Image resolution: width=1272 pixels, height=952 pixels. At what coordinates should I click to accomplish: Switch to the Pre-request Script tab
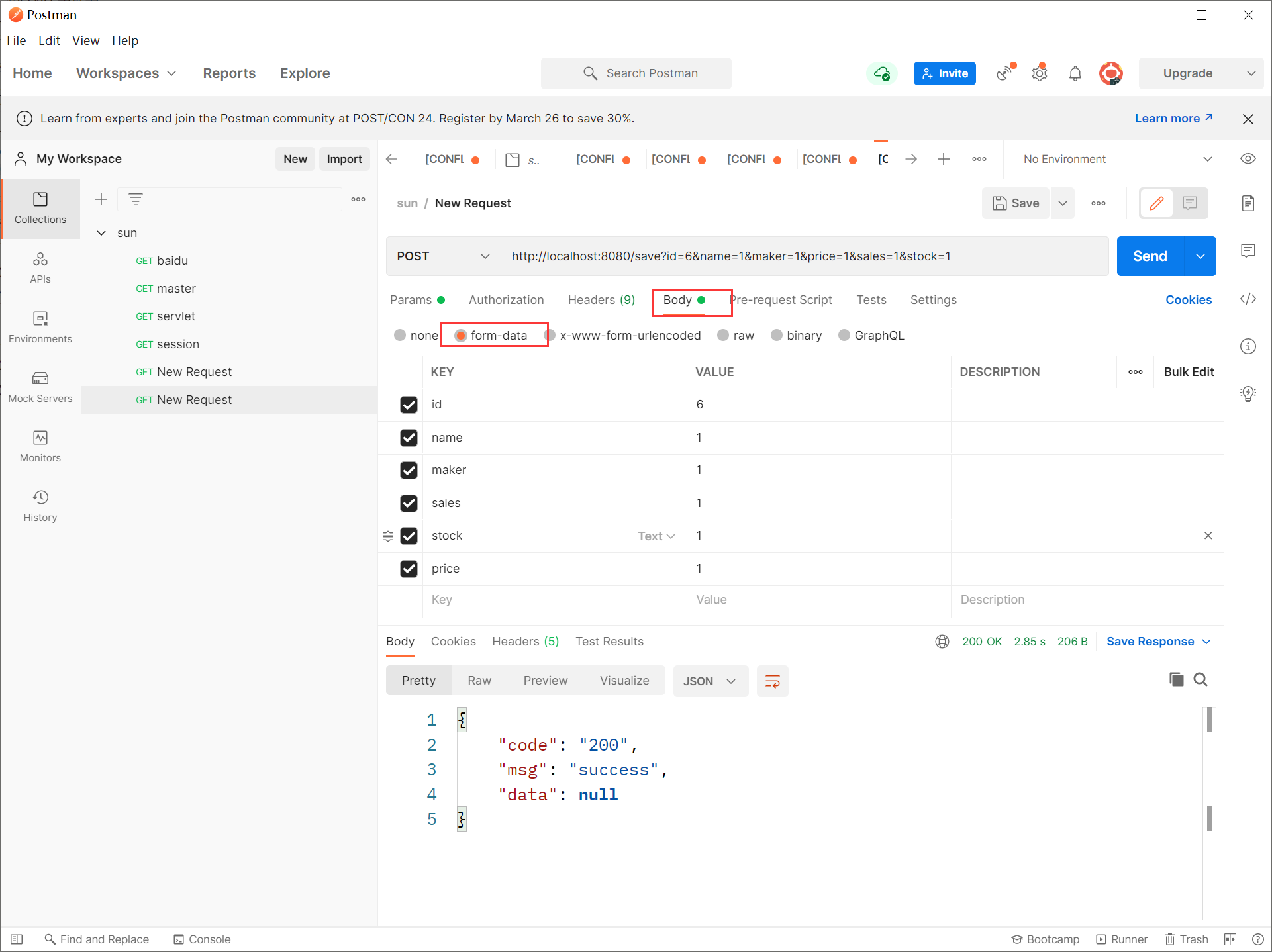tap(781, 299)
